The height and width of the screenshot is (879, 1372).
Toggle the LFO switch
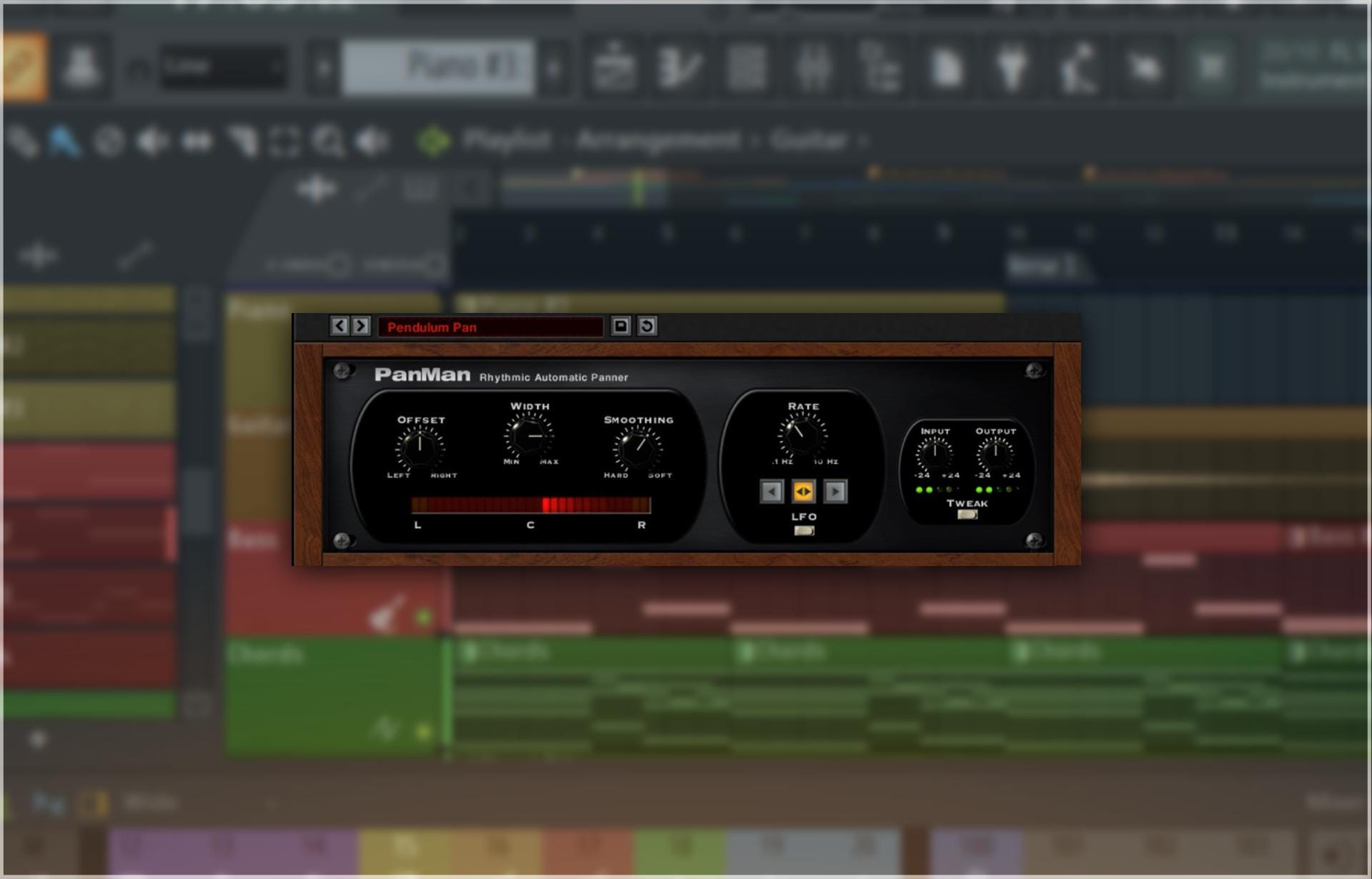[804, 530]
